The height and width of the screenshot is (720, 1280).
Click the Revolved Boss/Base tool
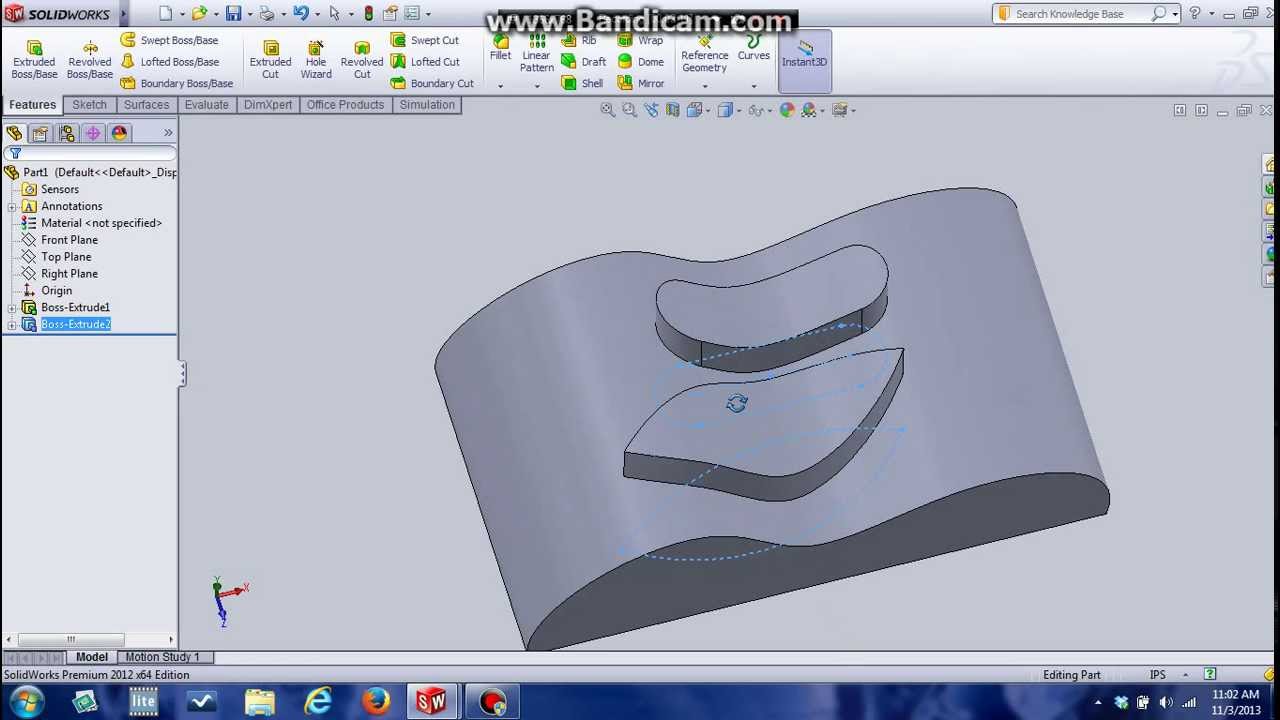pyautogui.click(x=89, y=60)
